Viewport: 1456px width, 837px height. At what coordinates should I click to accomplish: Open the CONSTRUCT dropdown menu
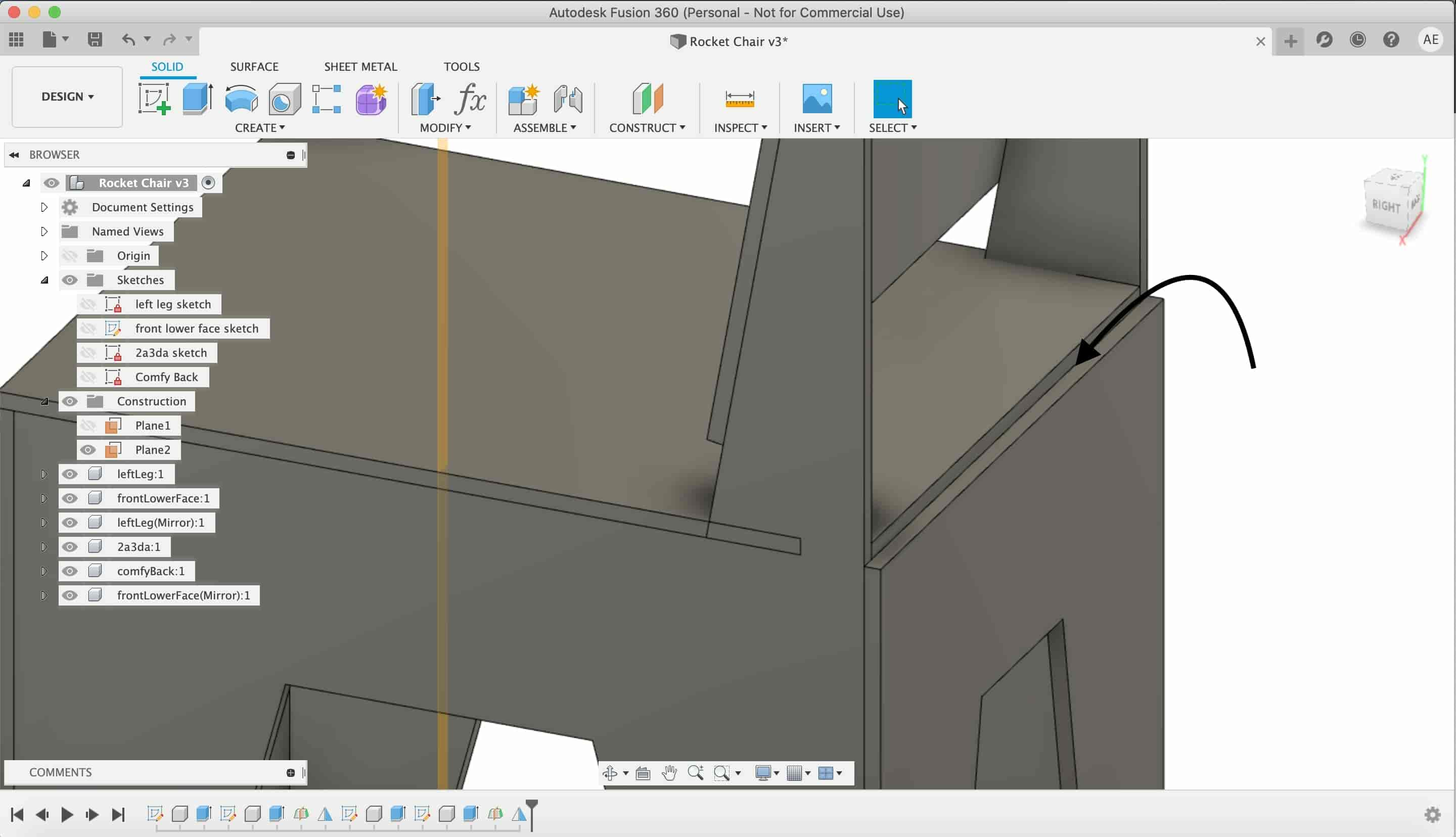coord(647,127)
